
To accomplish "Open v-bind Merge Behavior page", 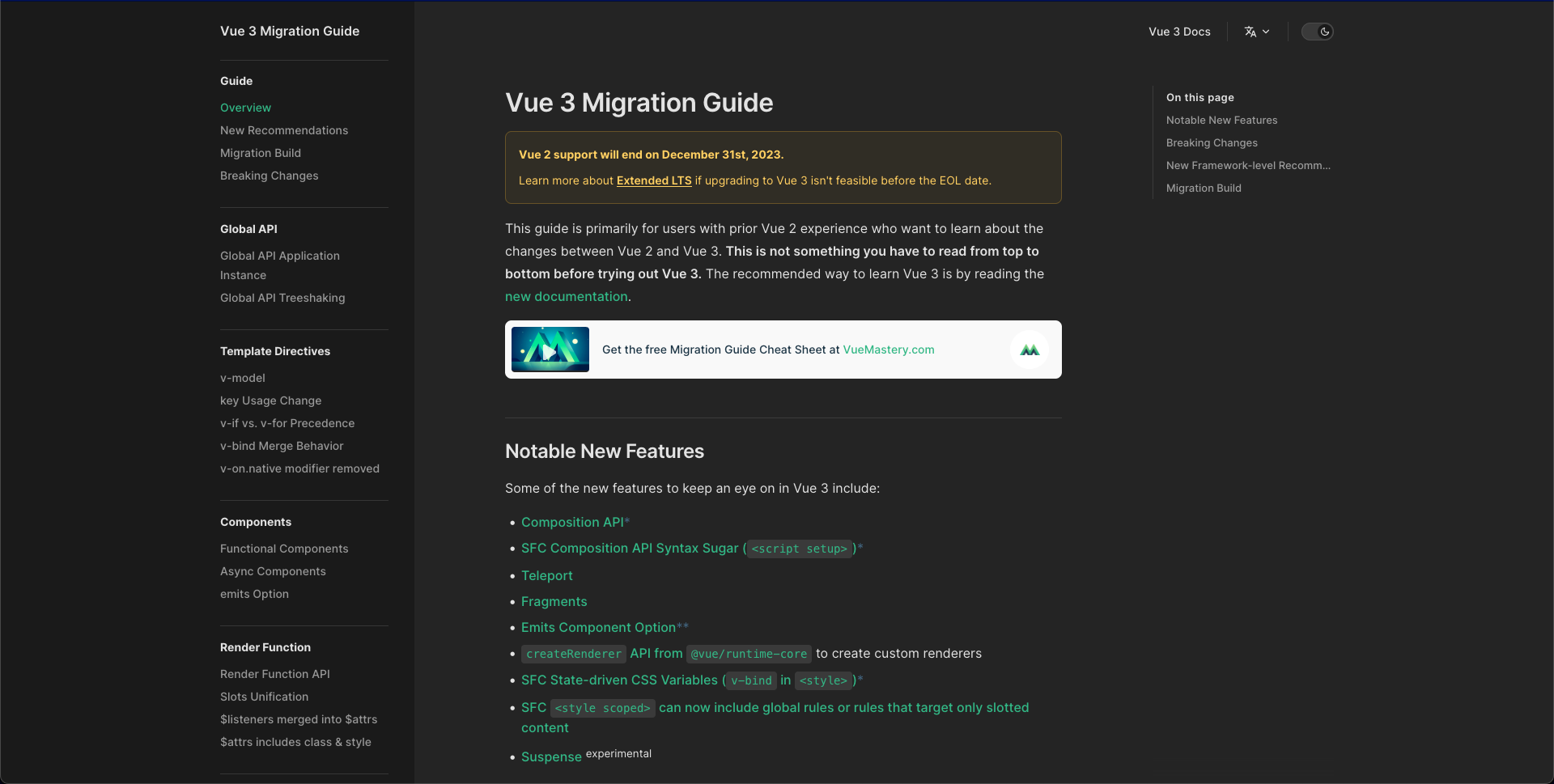I will click(282, 446).
